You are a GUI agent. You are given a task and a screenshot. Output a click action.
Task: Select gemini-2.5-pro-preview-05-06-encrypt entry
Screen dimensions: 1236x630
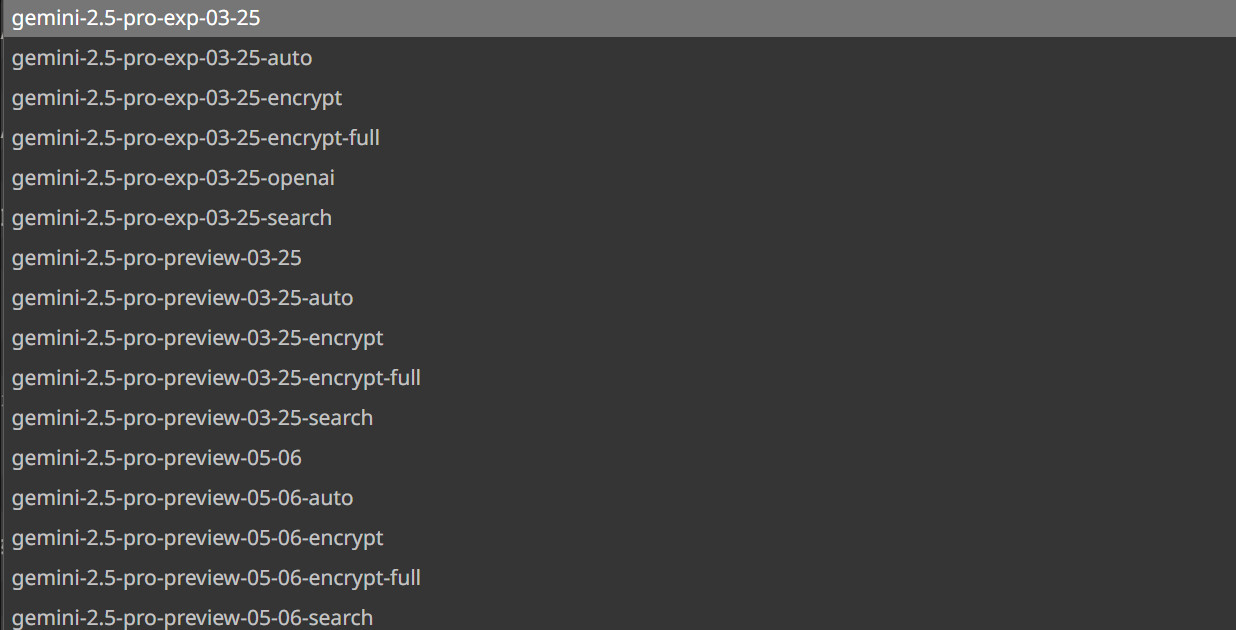pyautogui.click(x=197, y=538)
